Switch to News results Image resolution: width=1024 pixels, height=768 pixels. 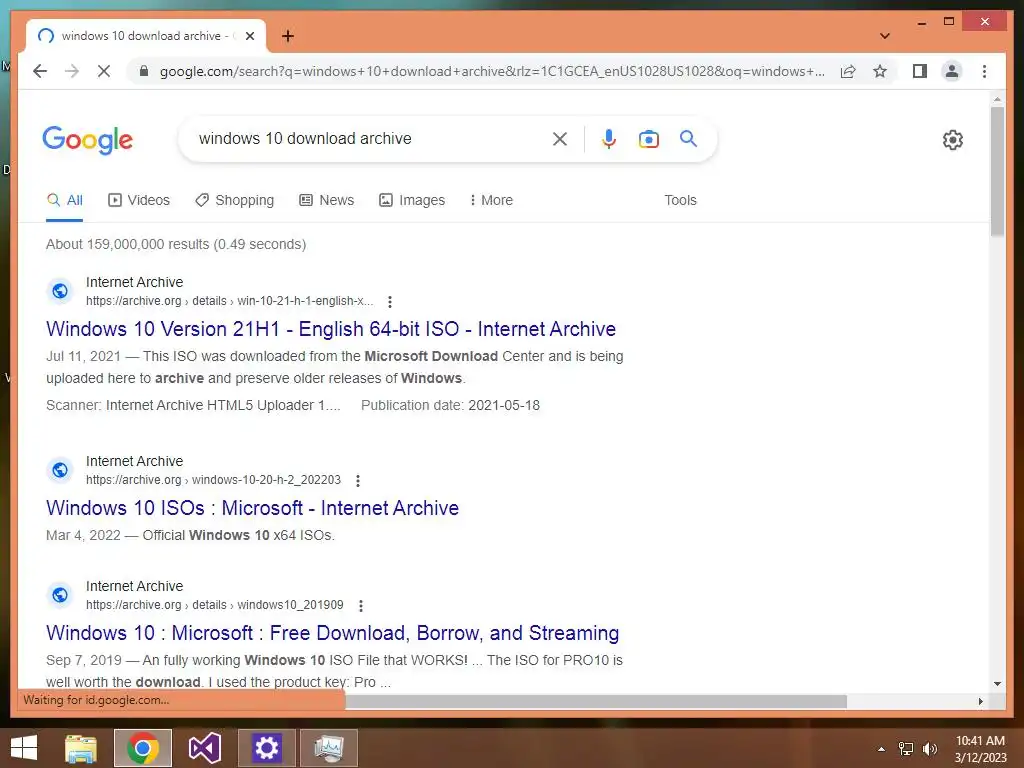(x=327, y=200)
